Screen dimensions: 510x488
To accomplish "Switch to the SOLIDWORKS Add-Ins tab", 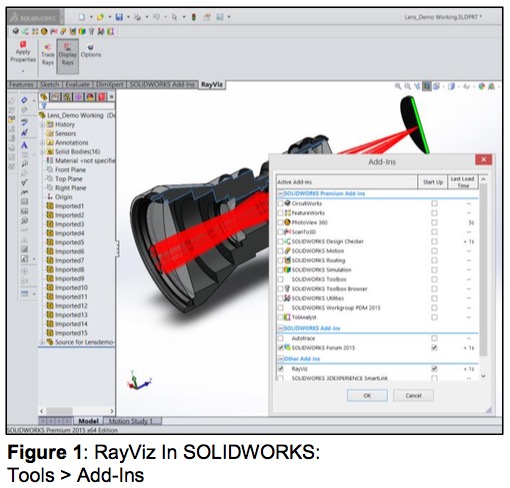I will click(x=162, y=85).
